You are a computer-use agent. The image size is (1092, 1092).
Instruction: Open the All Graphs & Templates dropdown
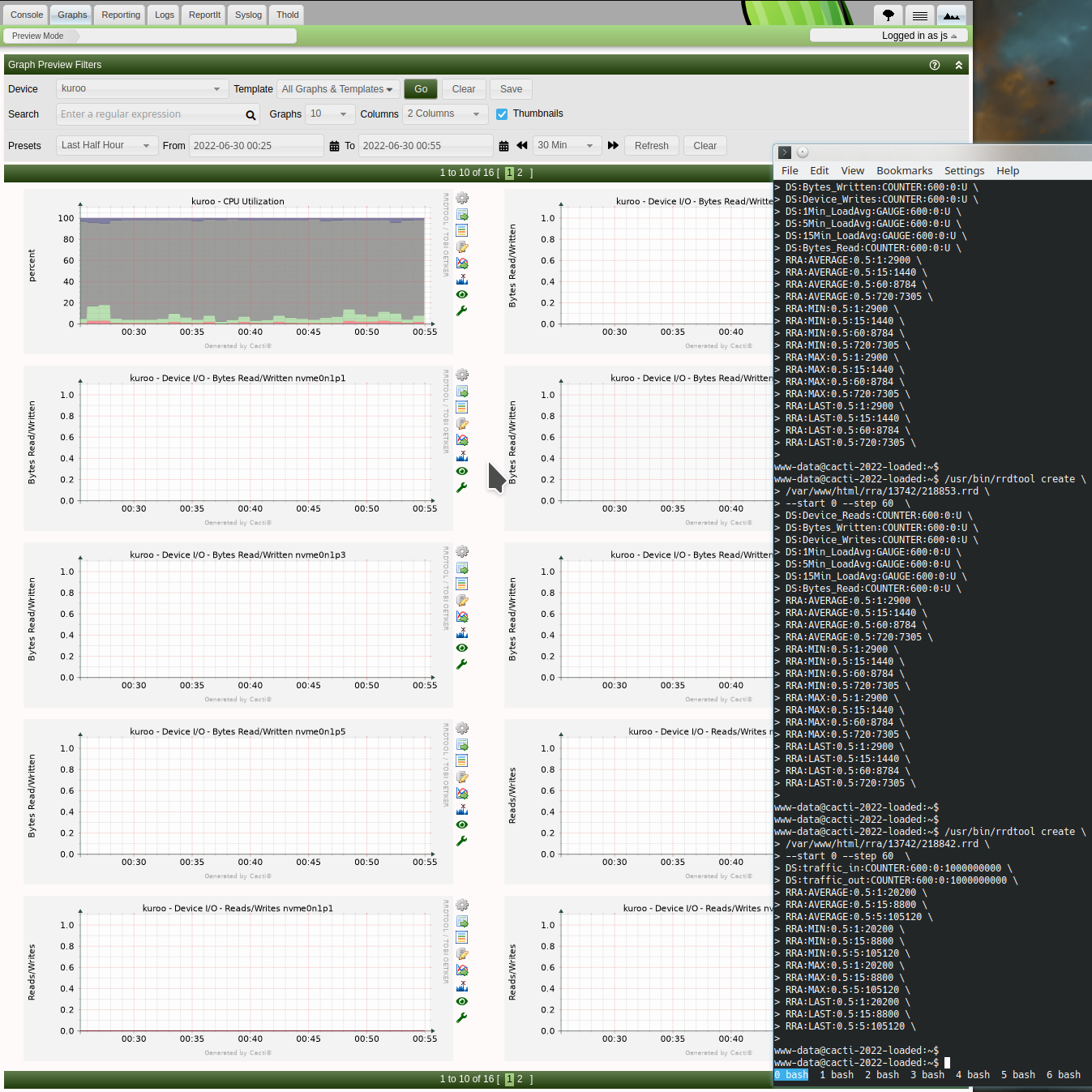click(x=338, y=89)
